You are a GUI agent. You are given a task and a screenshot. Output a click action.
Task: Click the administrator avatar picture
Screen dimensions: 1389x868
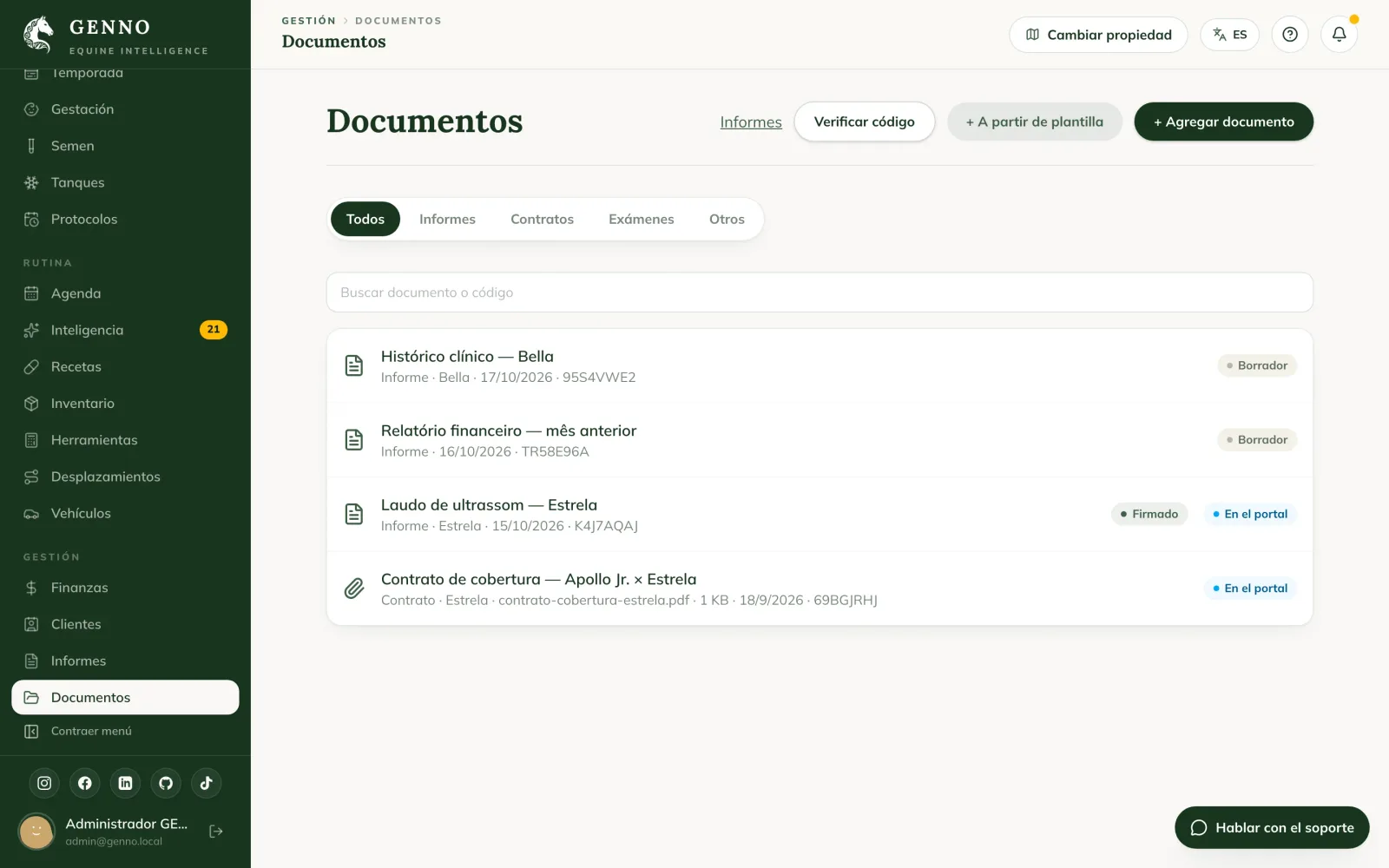coord(36,832)
